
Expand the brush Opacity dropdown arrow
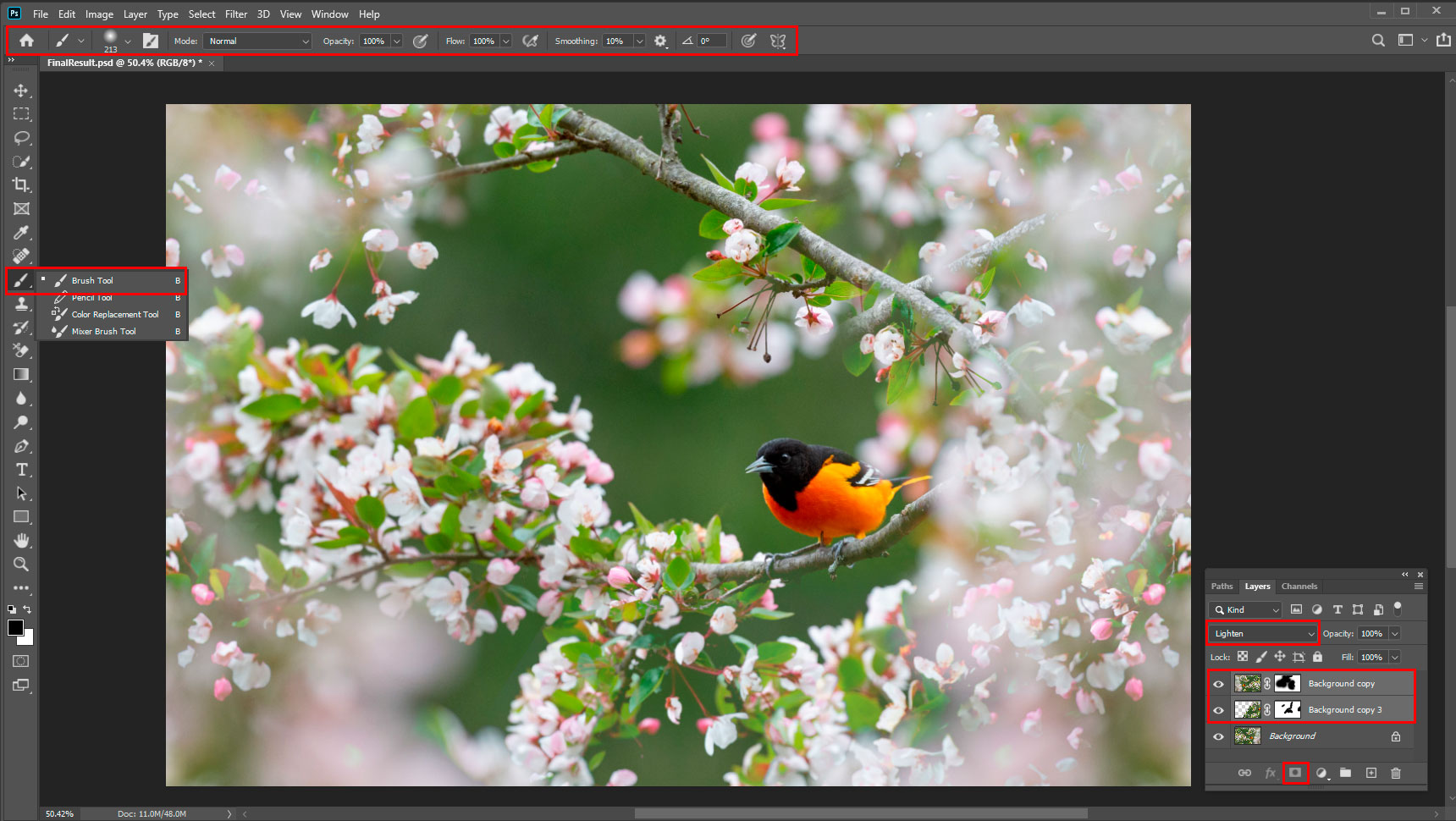pos(396,41)
